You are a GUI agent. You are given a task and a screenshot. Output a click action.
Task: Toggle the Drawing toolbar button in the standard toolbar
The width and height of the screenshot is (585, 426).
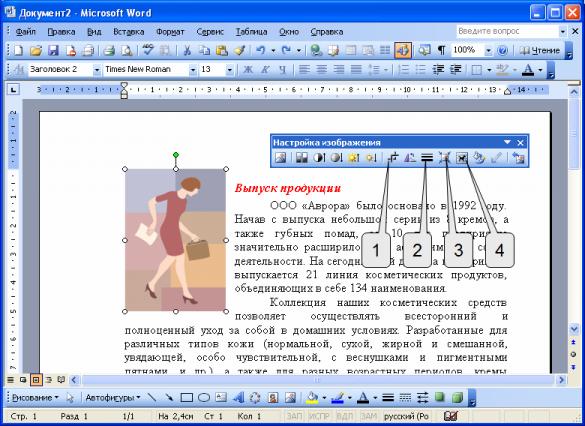(x=403, y=50)
